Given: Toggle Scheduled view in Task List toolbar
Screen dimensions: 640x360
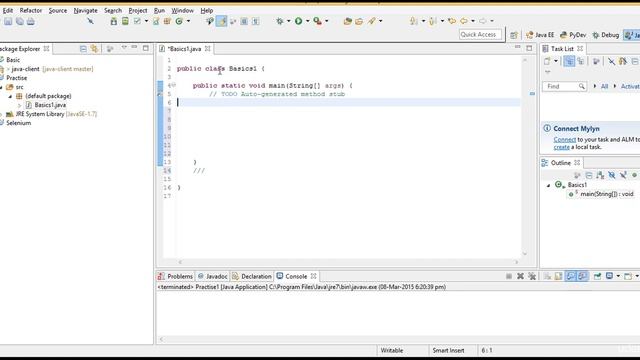Looking at the screenshot, I should click(x=580, y=61).
